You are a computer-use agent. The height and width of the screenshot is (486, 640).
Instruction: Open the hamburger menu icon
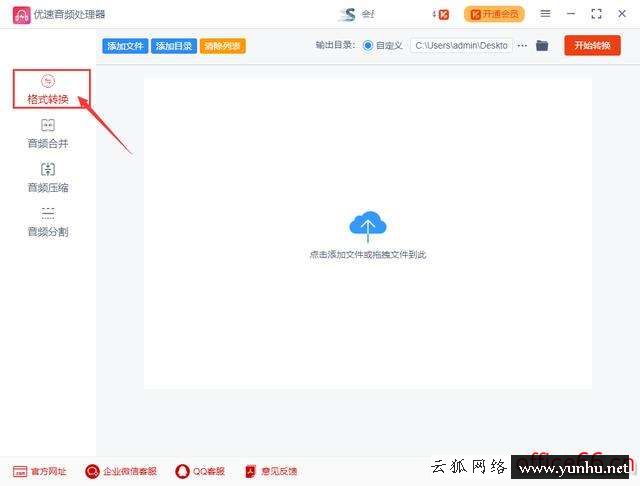click(x=545, y=14)
